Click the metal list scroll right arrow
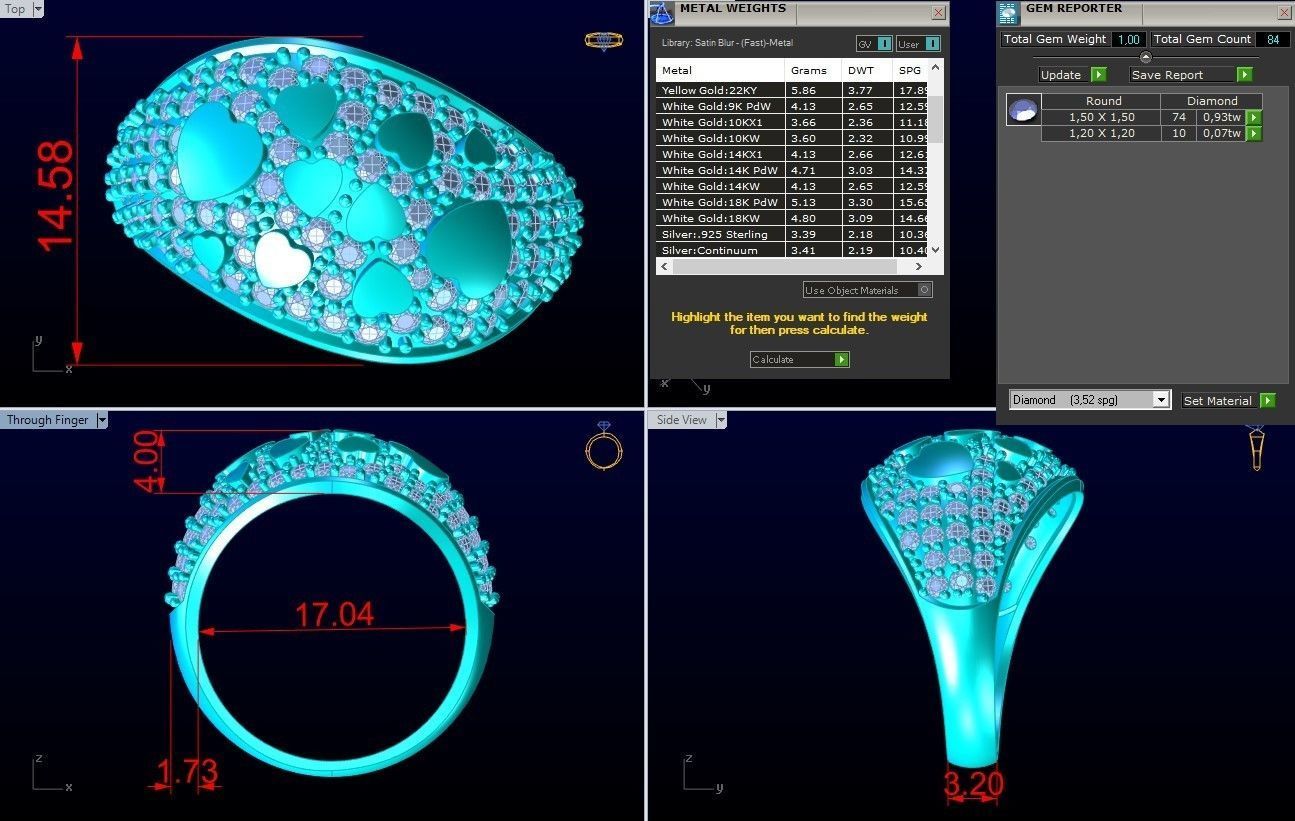This screenshot has height=821, width=1295. [x=920, y=266]
